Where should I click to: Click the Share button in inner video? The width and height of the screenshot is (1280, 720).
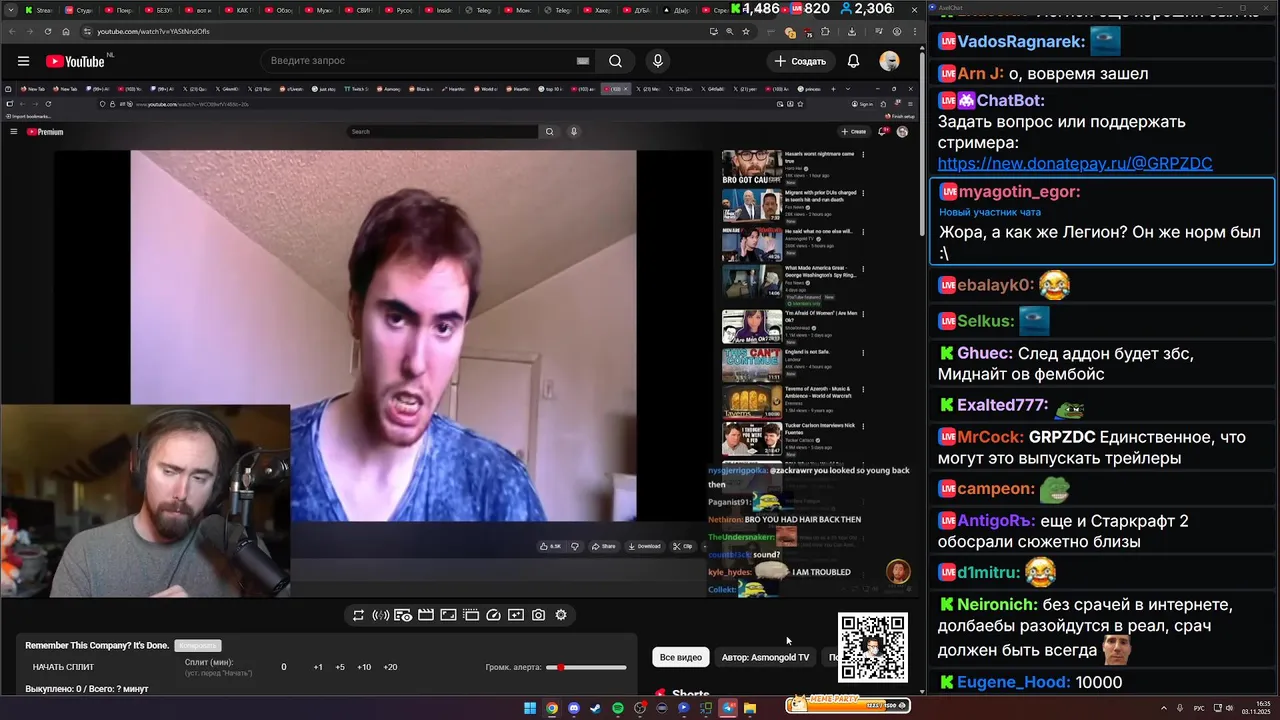coord(603,546)
